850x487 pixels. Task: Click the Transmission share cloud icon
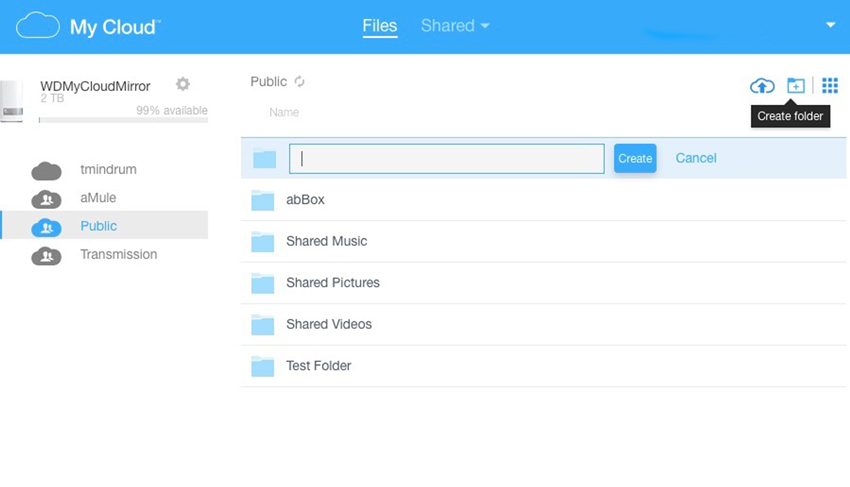47,256
